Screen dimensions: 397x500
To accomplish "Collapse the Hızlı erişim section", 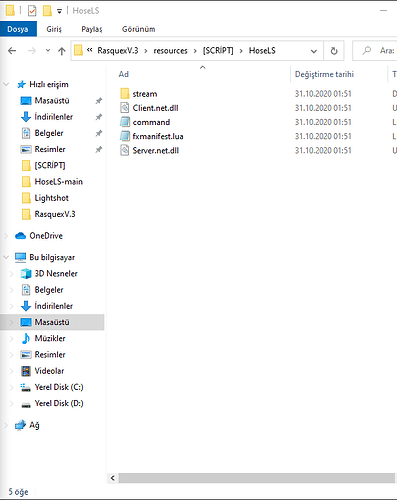I will click(x=6, y=84).
